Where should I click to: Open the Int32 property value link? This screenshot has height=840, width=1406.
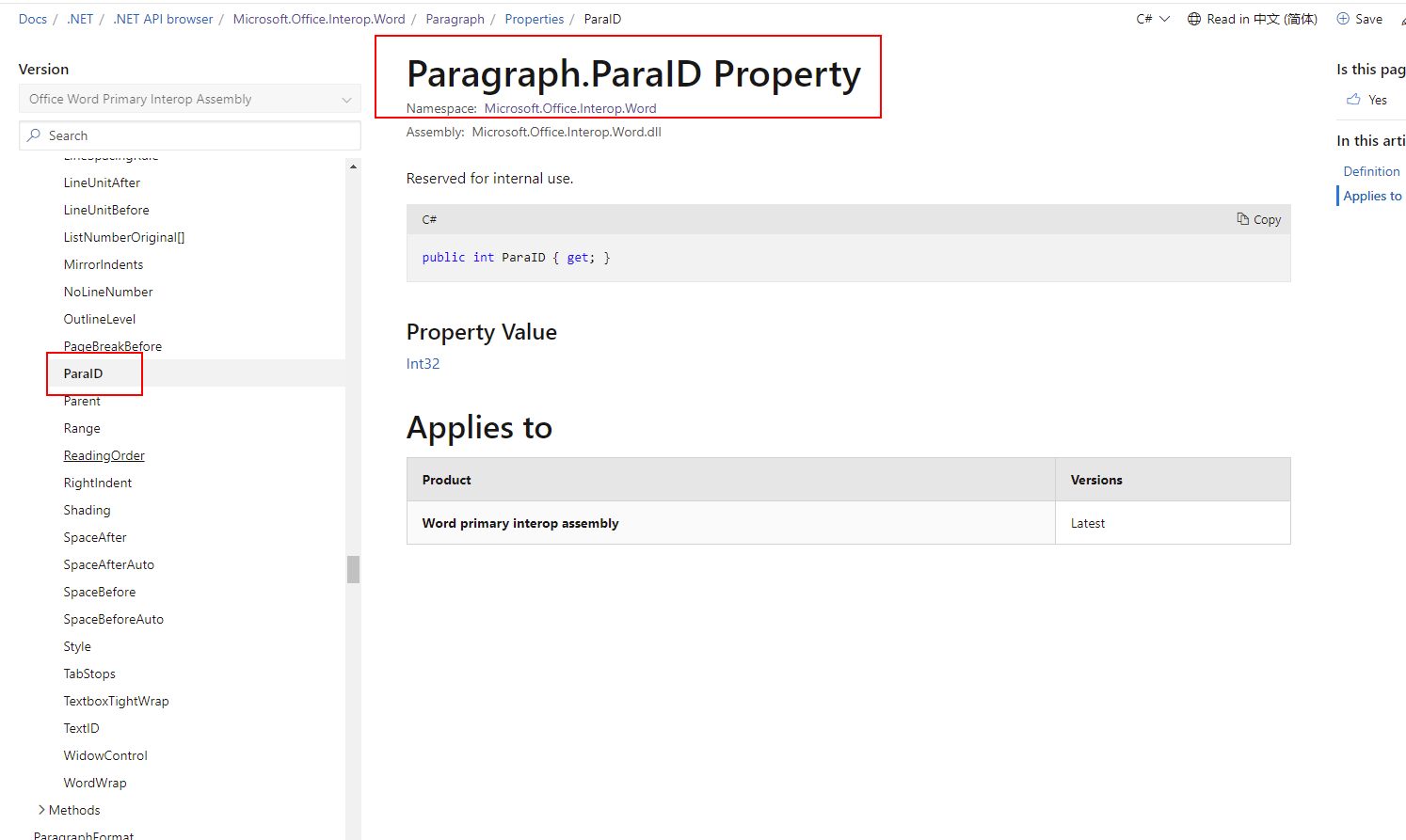423,363
